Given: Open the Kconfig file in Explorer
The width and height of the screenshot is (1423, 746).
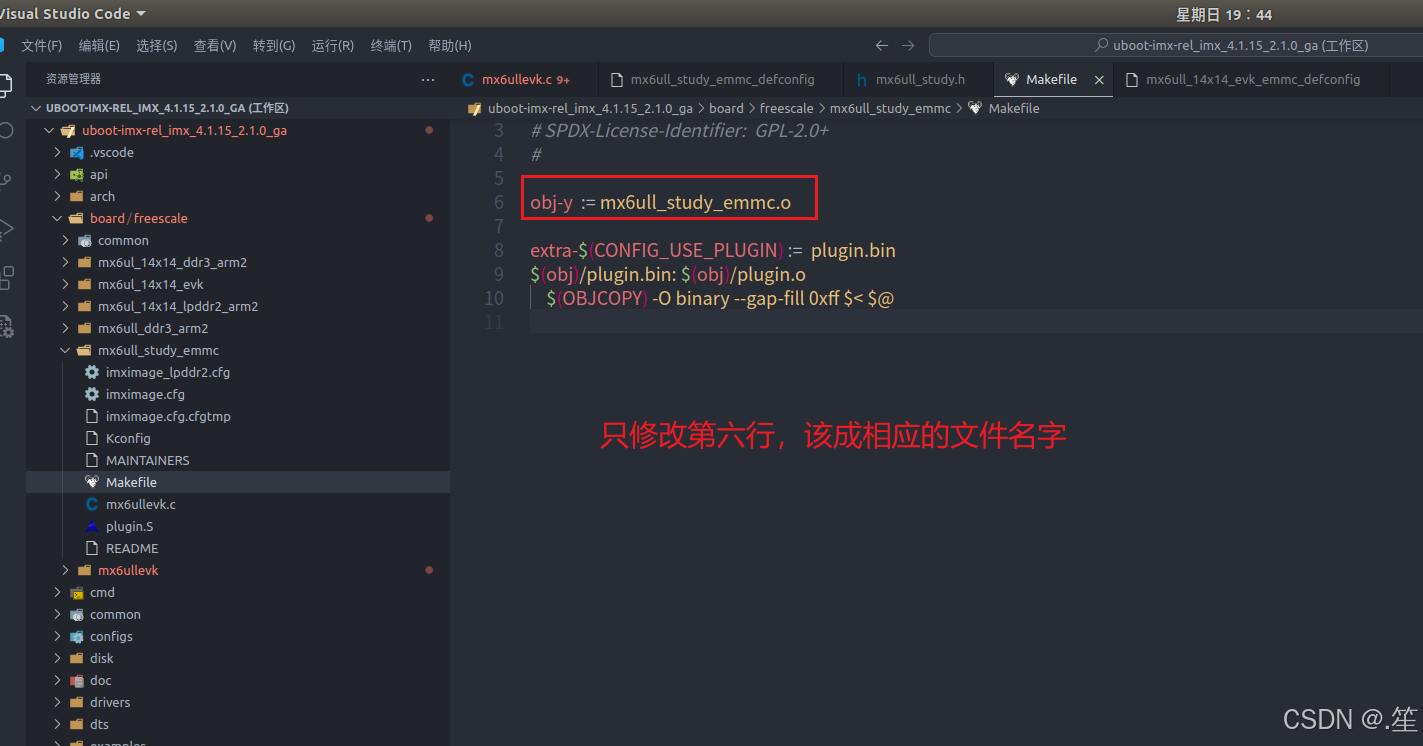Looking at the screenshot, I should pos(131,438).
